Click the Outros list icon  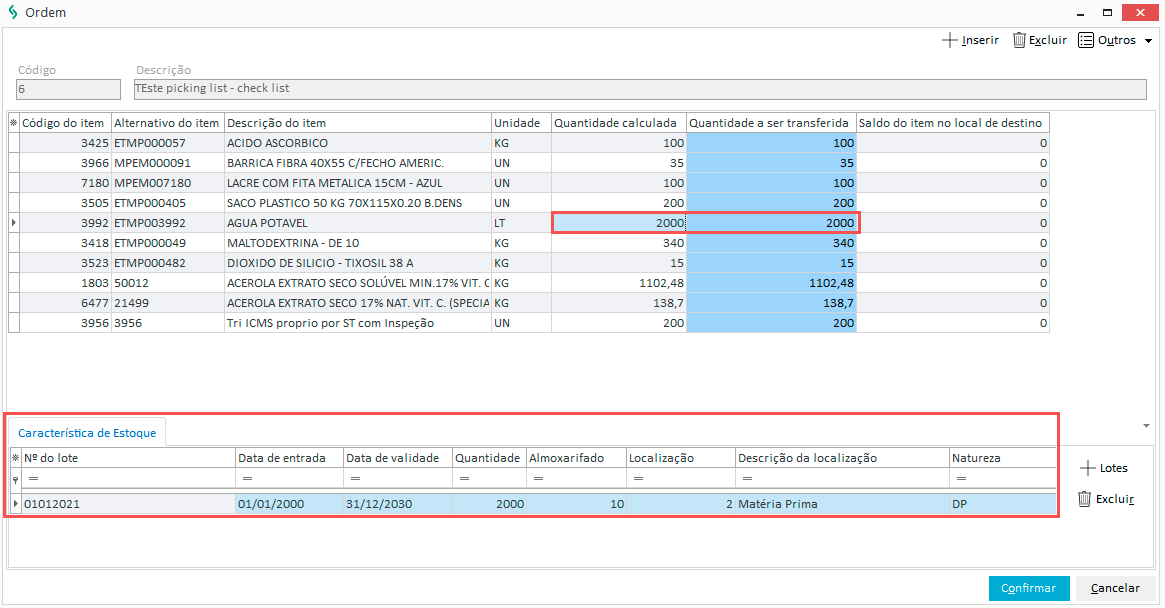click(1086, 40)
